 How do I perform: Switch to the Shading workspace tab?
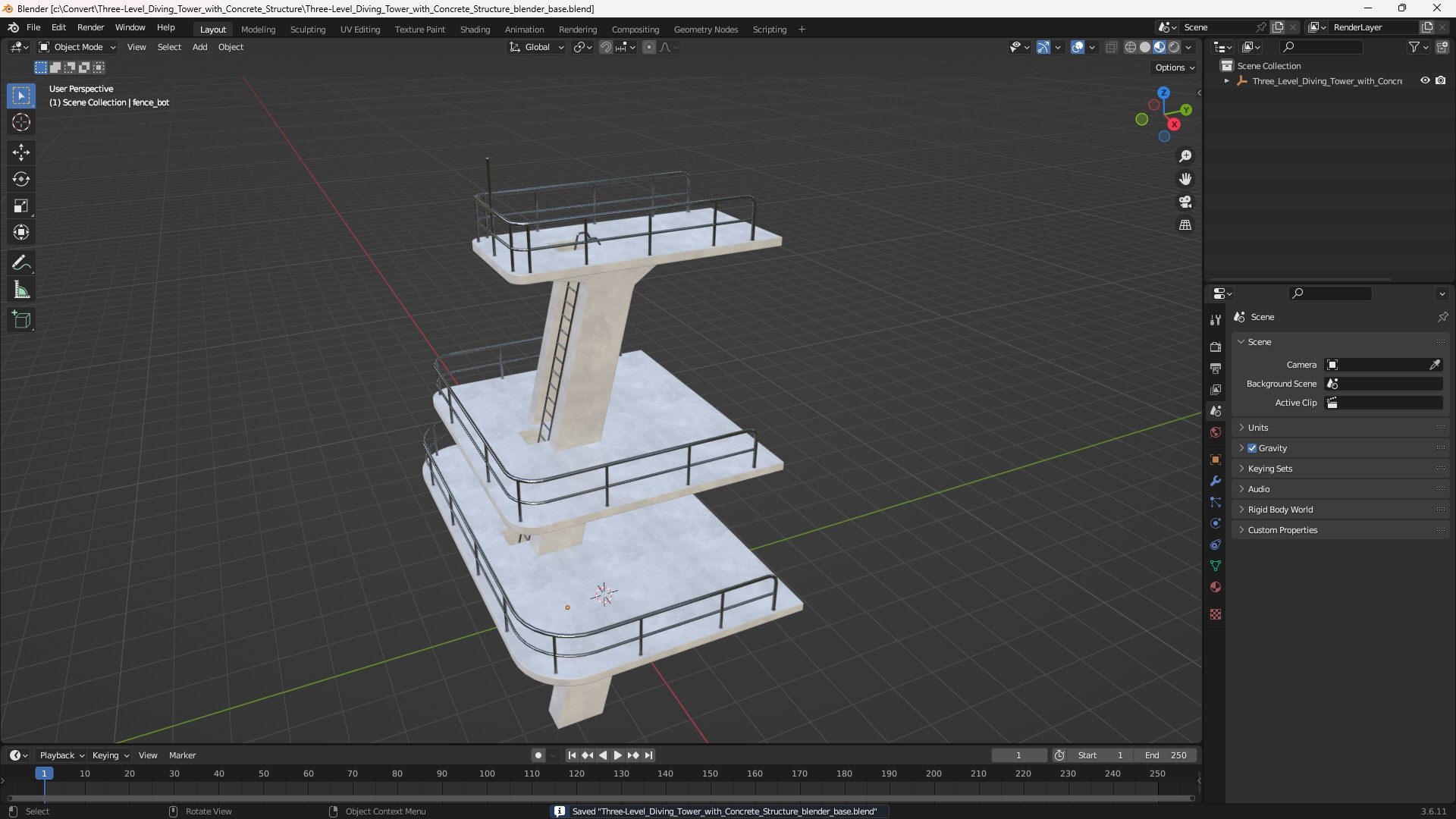[475, 30]
